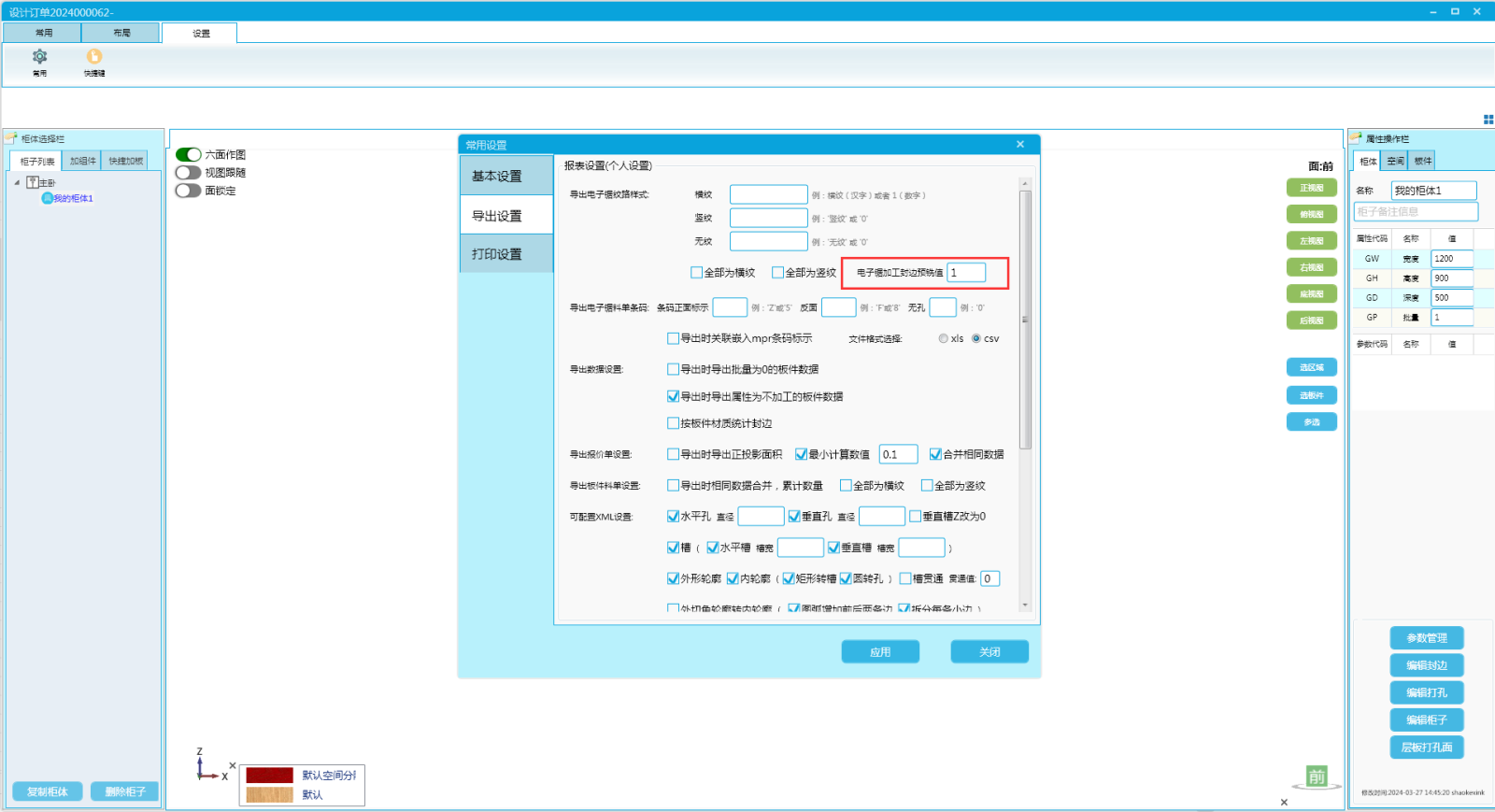The image size is (1495, 812).
Task: Select 打印设置 in dialog sidebar
Action: [x=506, y=254]
